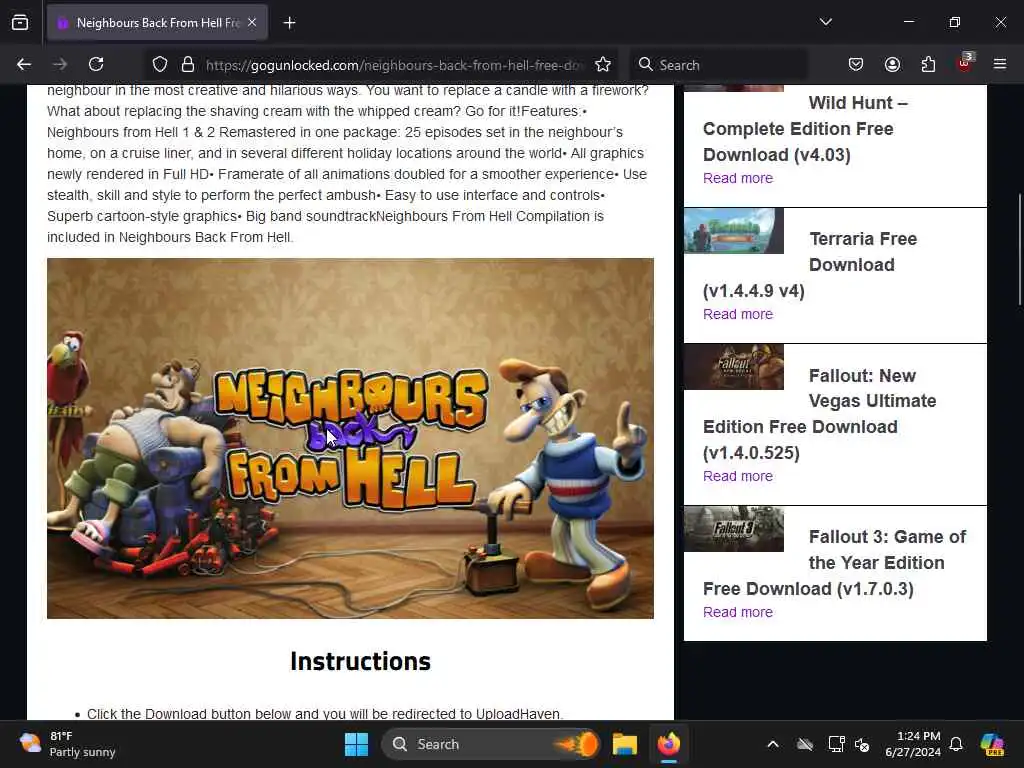Click Read more under Fallout: New Vegas
1024x768 pixels.
tap(737, 476)
